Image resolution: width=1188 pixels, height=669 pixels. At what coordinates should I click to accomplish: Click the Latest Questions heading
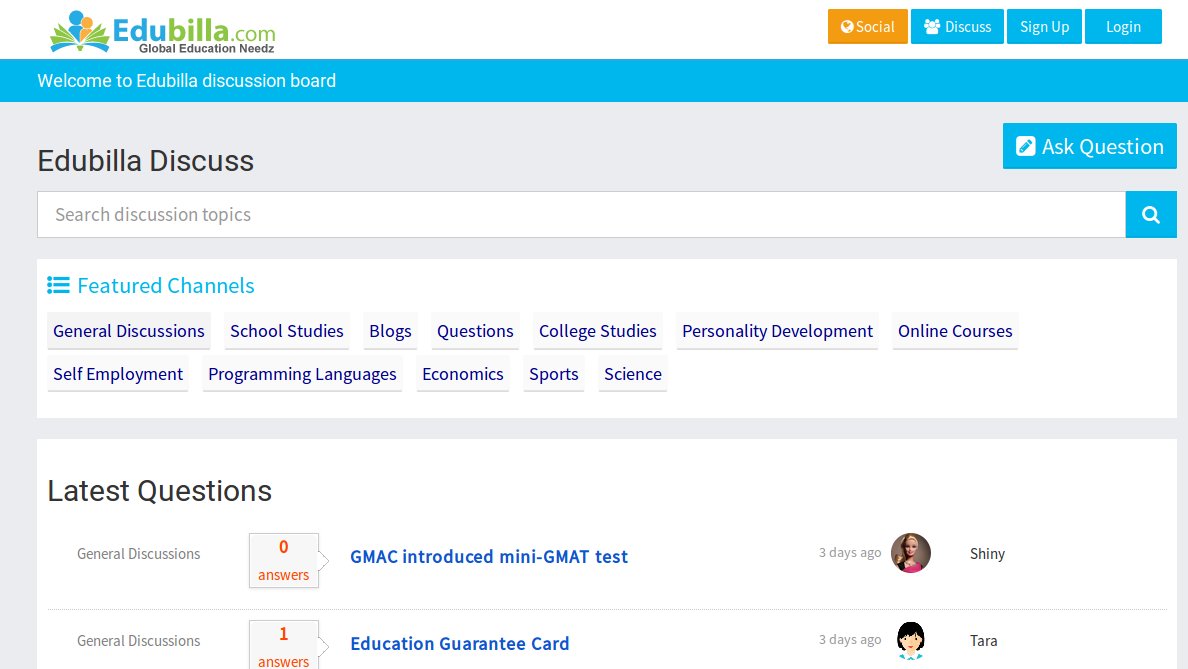[x=159, y=491]
